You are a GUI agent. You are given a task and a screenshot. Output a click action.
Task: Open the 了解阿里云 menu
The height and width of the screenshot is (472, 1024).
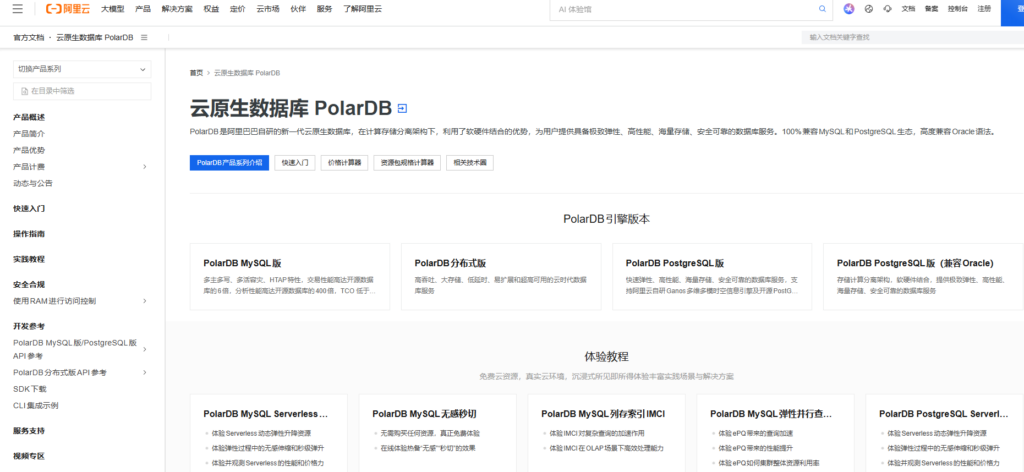(x=362, y=9)
